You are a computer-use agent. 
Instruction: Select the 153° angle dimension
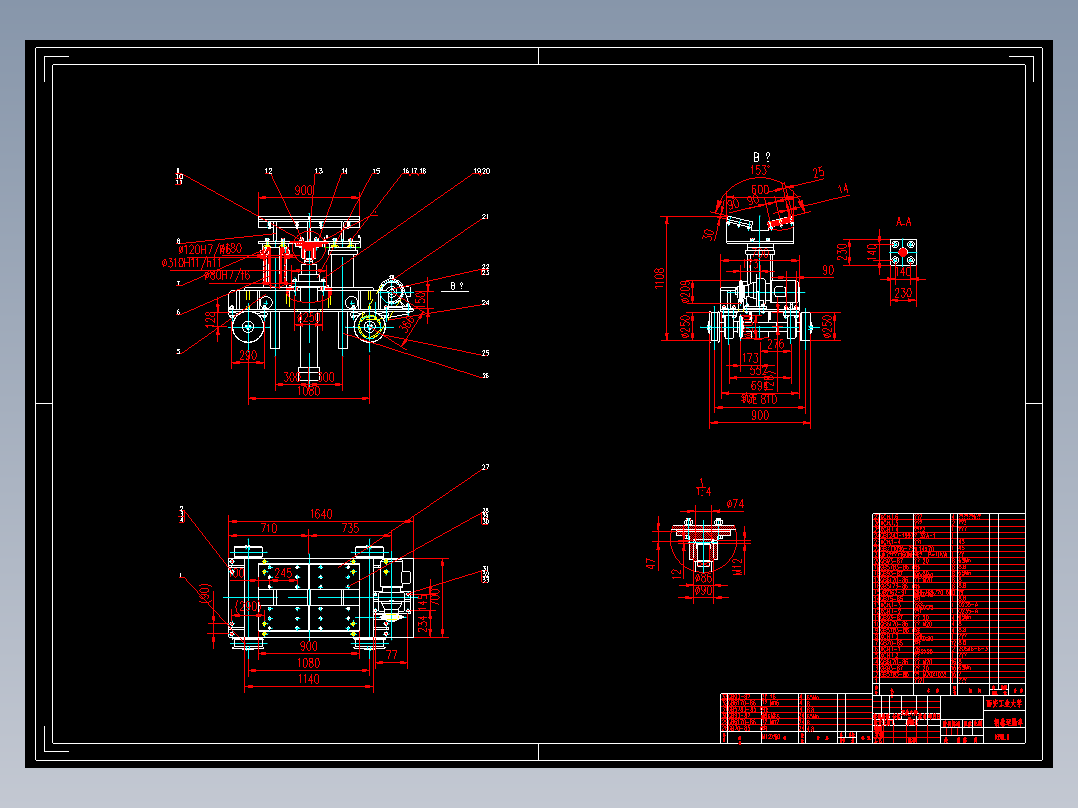tap(760, 170)
